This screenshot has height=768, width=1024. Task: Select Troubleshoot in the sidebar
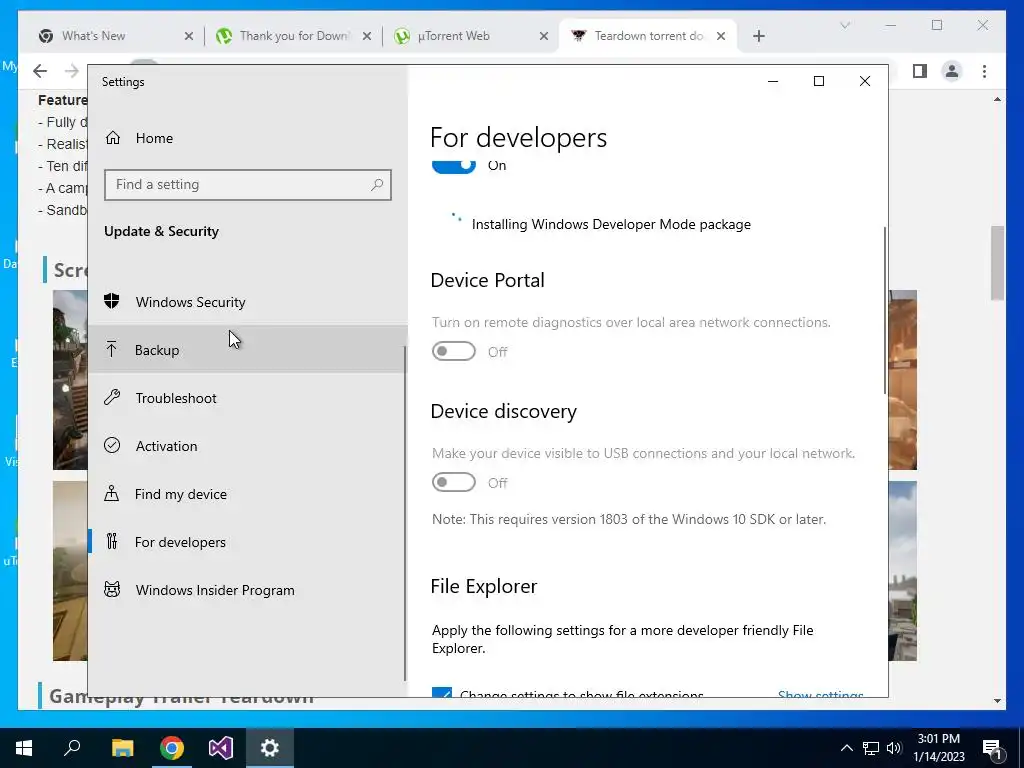[x=248, y=398]
